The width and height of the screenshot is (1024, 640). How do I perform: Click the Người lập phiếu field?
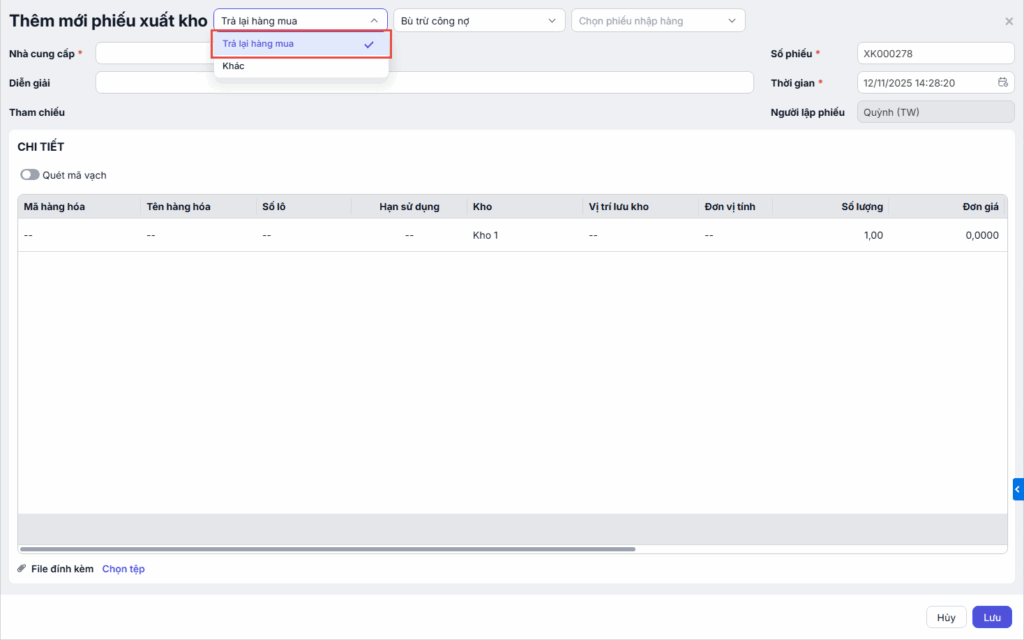click(x=935, y=112)
